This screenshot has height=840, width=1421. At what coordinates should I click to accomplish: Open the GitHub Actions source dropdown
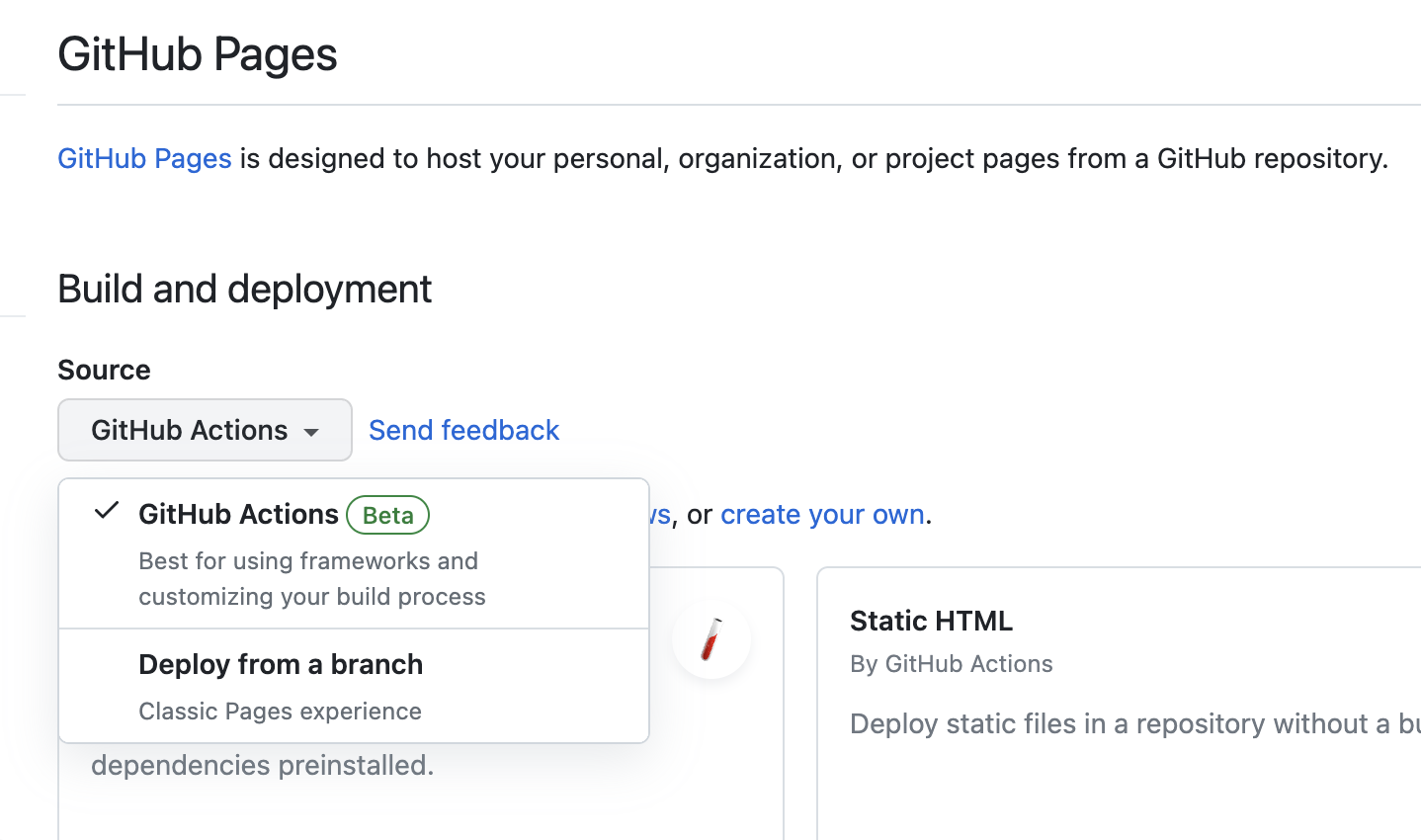tap(205, 430)
